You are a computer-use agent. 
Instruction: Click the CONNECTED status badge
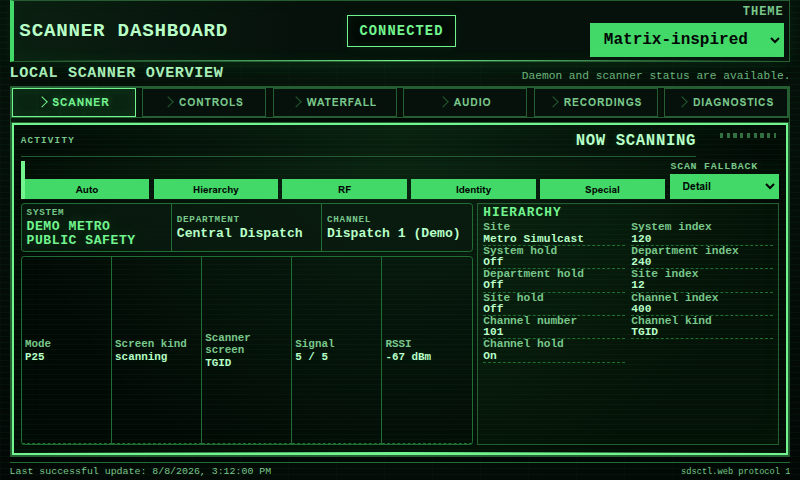point(401,31)
